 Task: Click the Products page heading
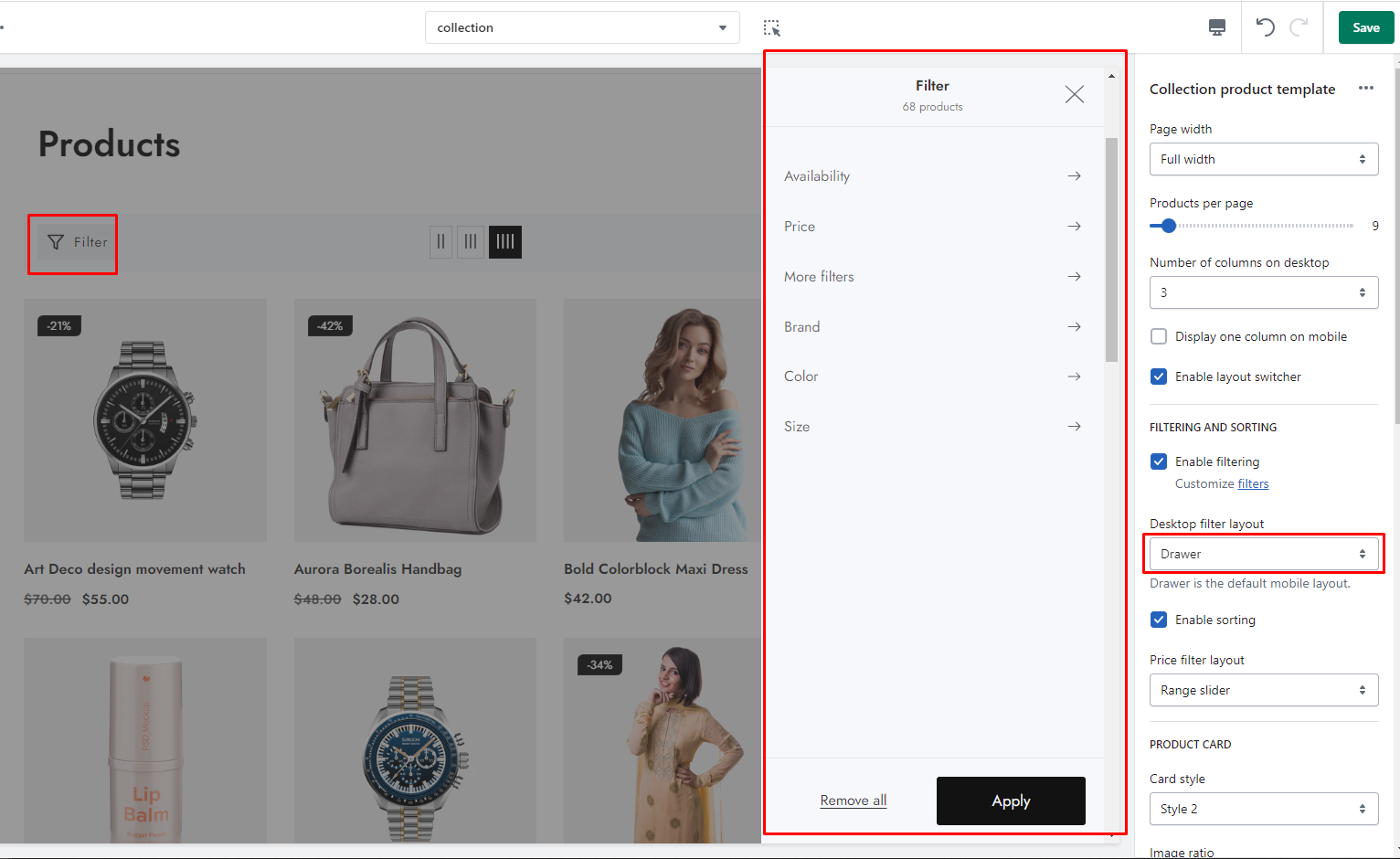click(110, 144)
